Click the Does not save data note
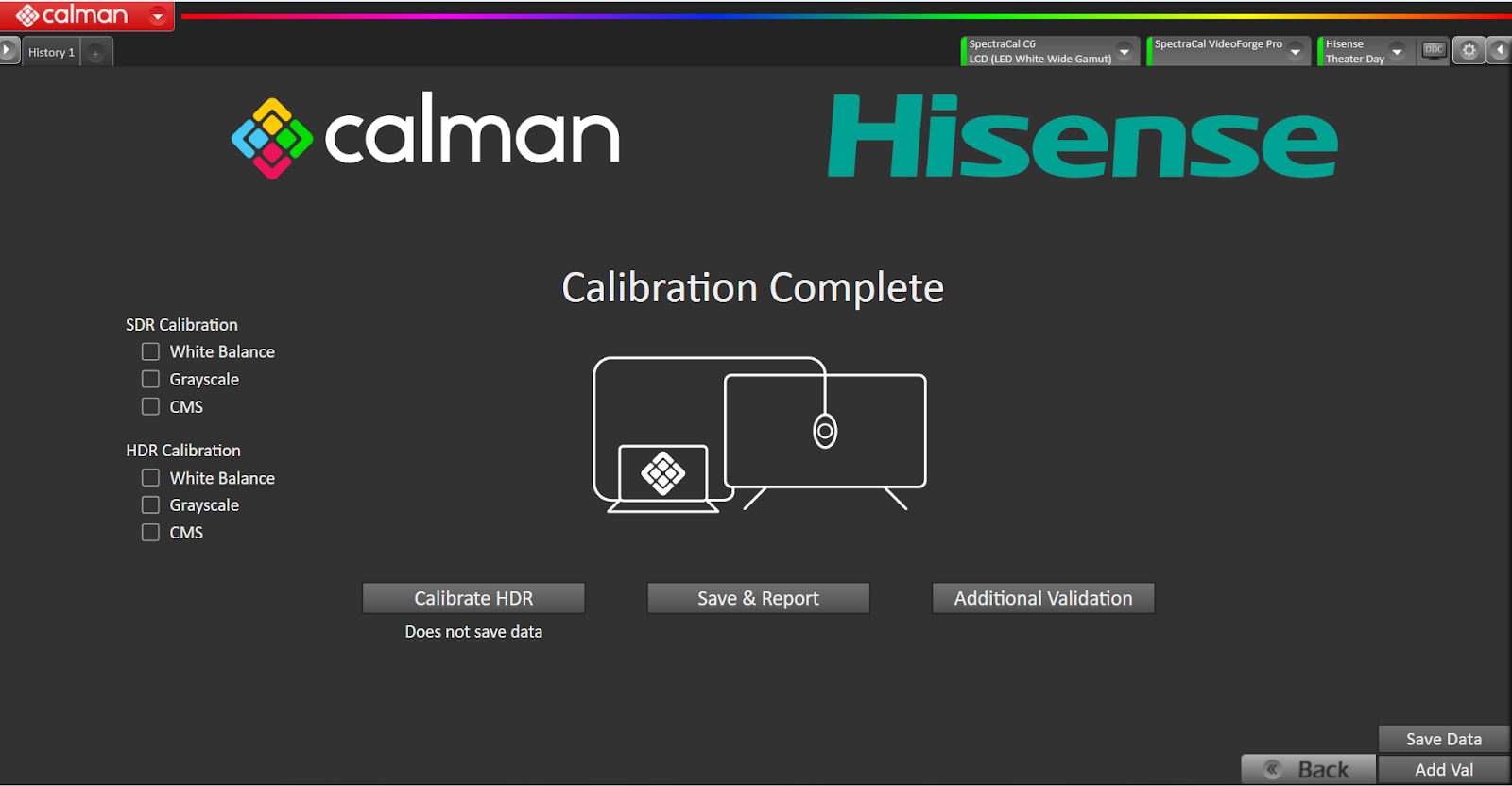This screenshot has width=1512, height=786. [x=473, y=632]
